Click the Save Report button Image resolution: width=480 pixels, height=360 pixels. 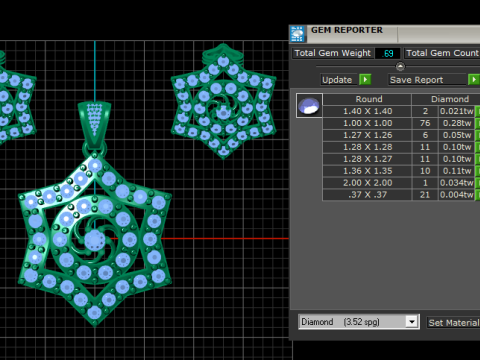point(427,80)
